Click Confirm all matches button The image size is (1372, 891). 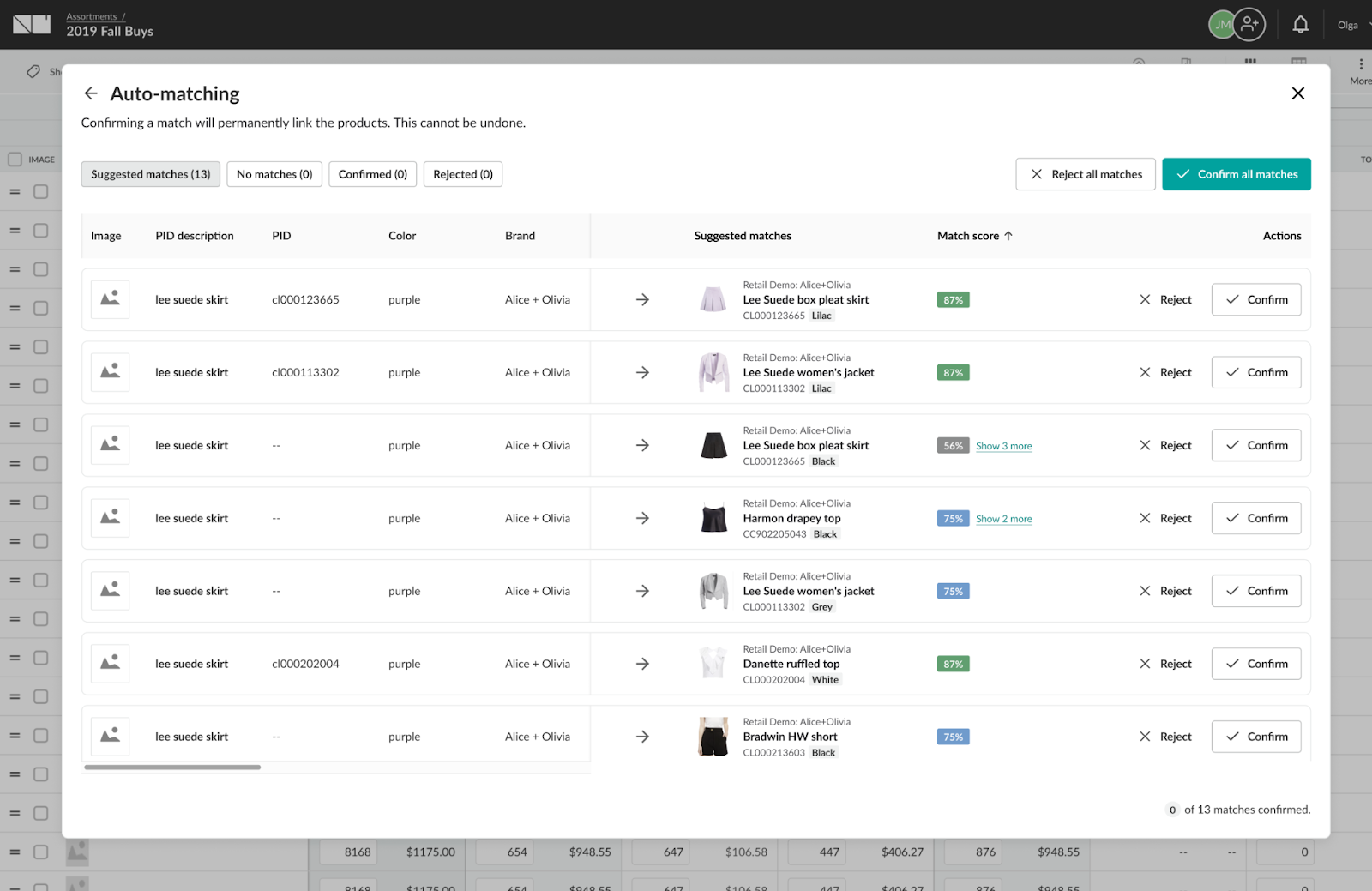point(1236,174)
